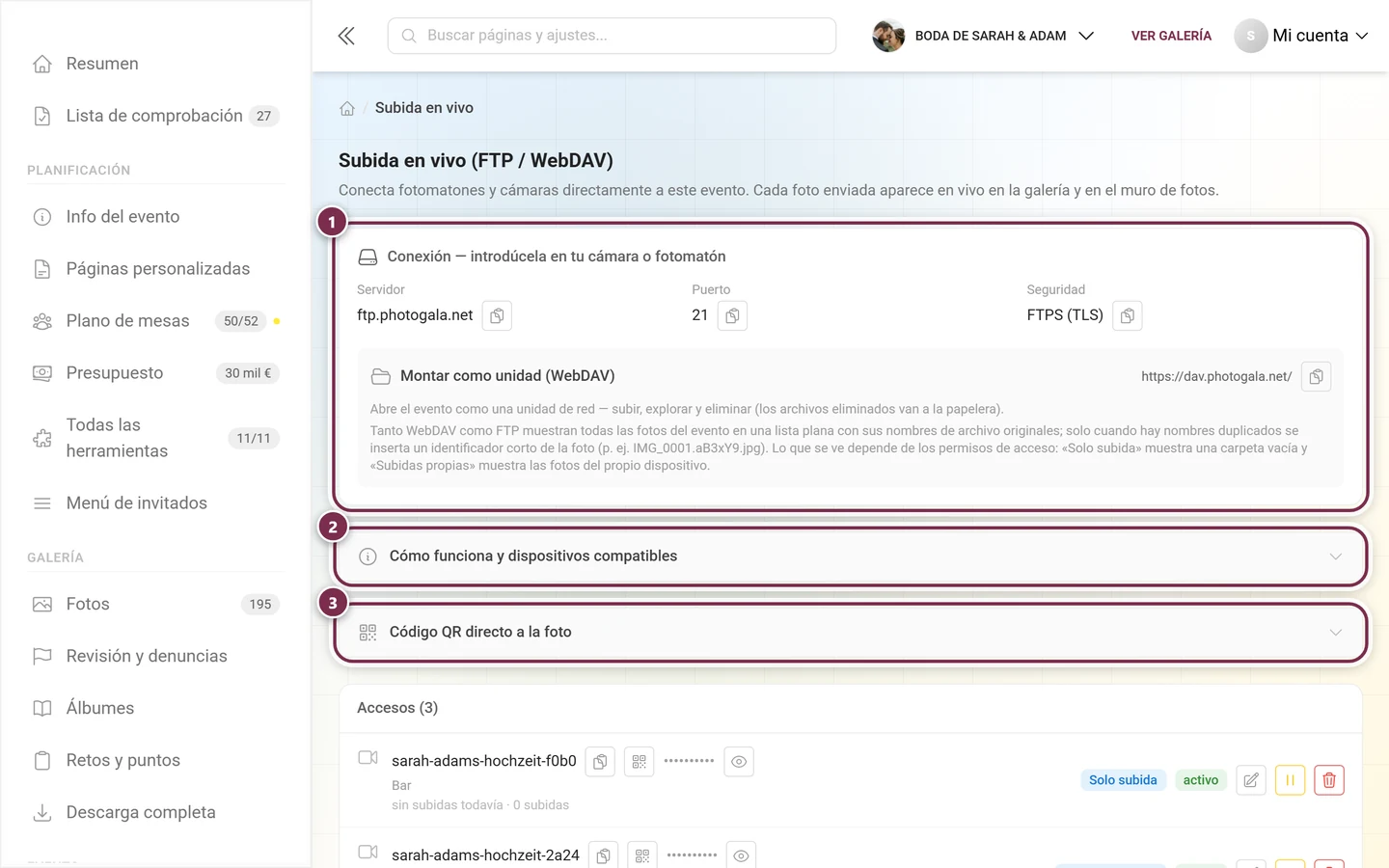This screenshot has height=868, width=1389.
Task: Open the Boda de Sarah & Adam dropdown
Action: click(983, 36)
